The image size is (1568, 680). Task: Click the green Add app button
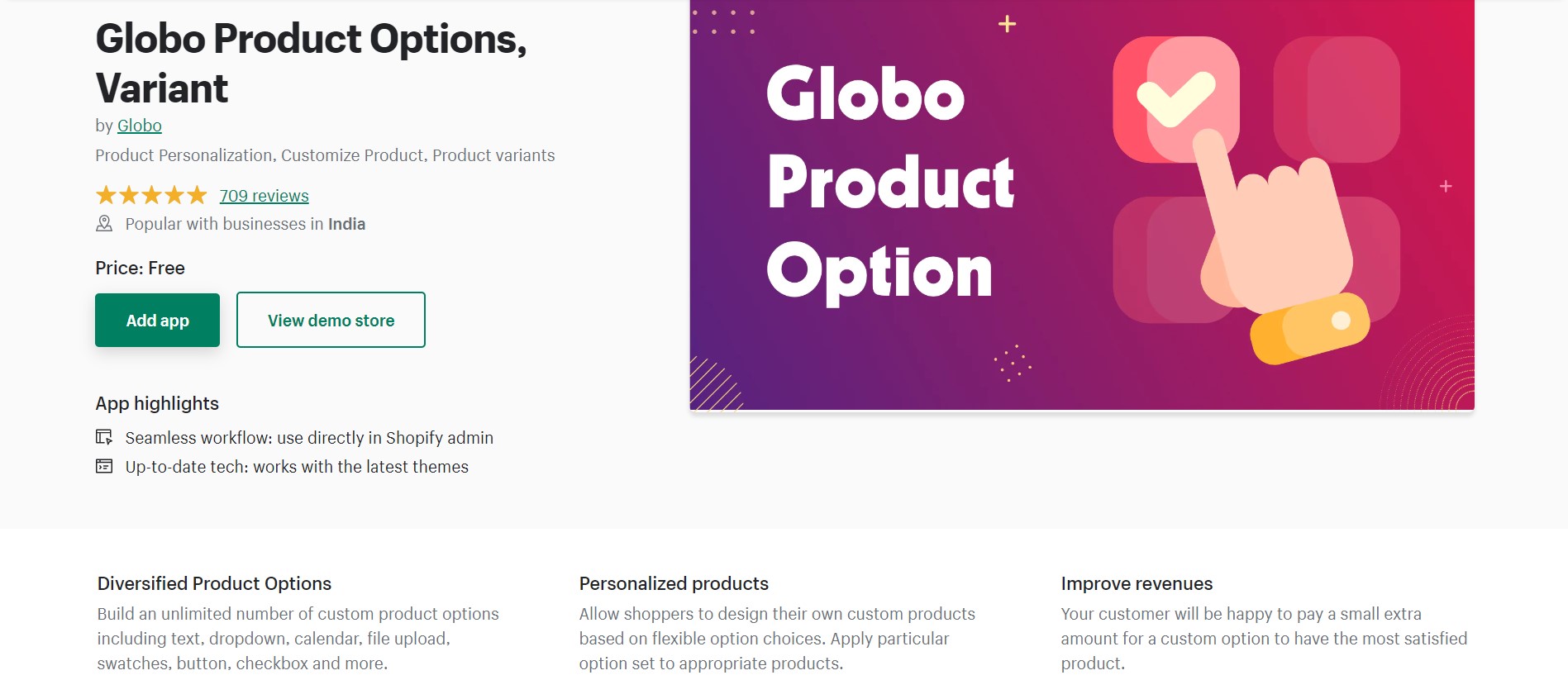point(157,320)
